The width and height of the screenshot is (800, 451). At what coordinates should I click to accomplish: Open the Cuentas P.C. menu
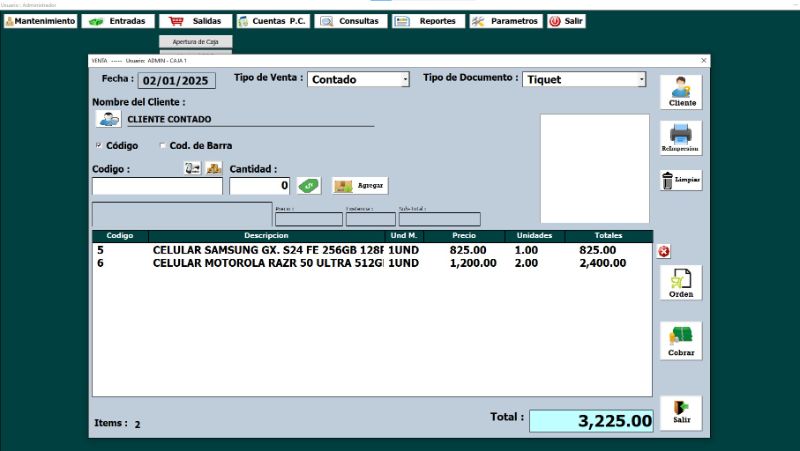coord(273,21)
